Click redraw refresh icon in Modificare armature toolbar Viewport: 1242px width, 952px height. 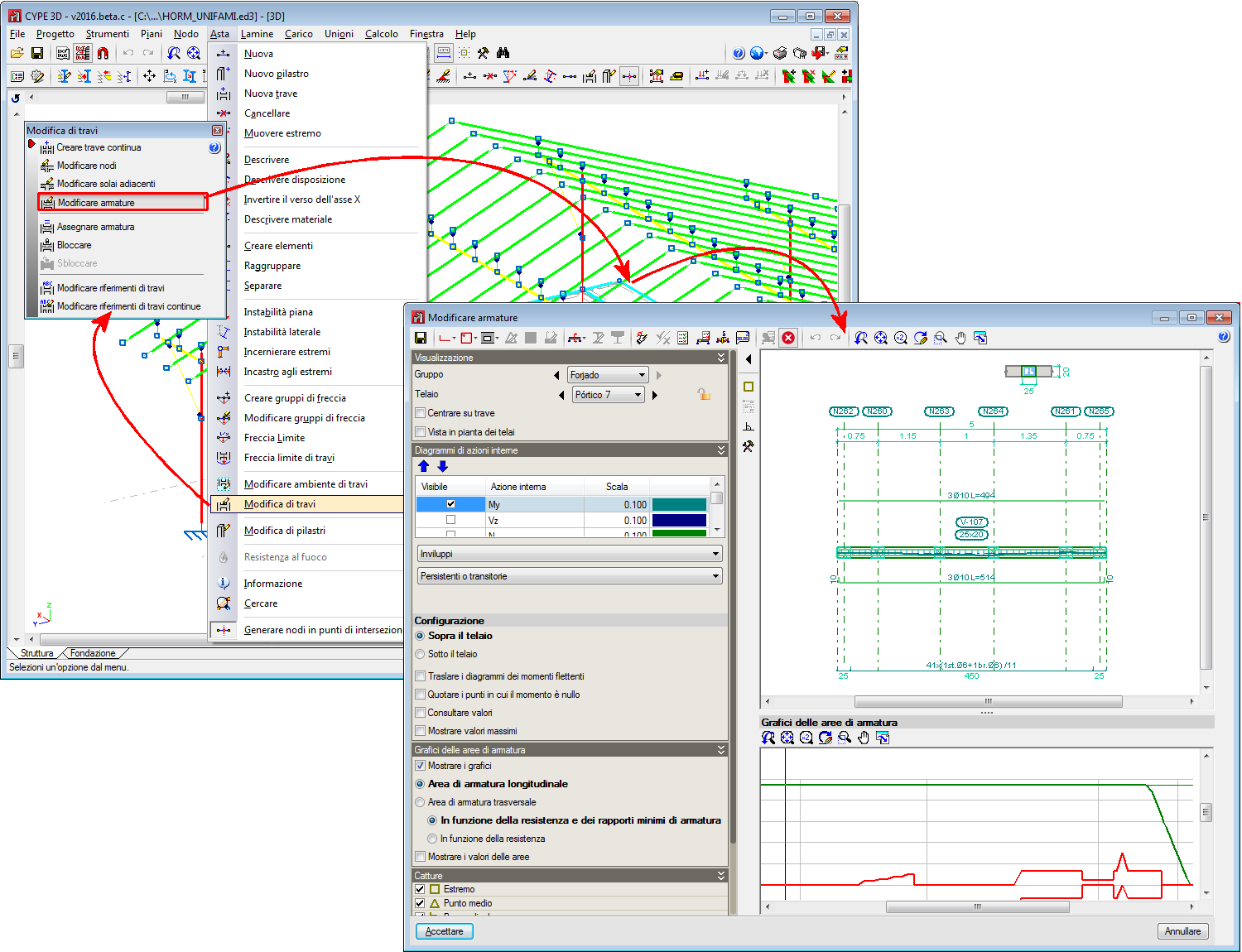coord(921,338)
